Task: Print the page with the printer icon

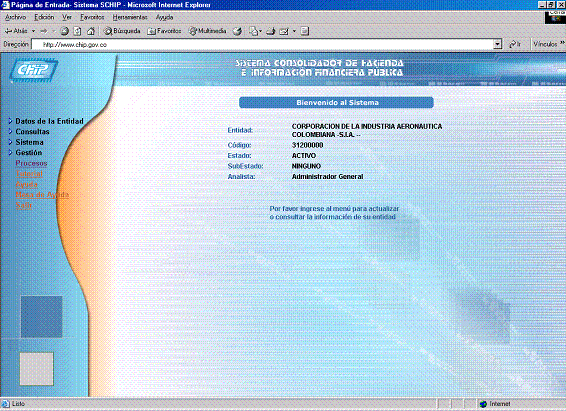Action: pos(271,31)
